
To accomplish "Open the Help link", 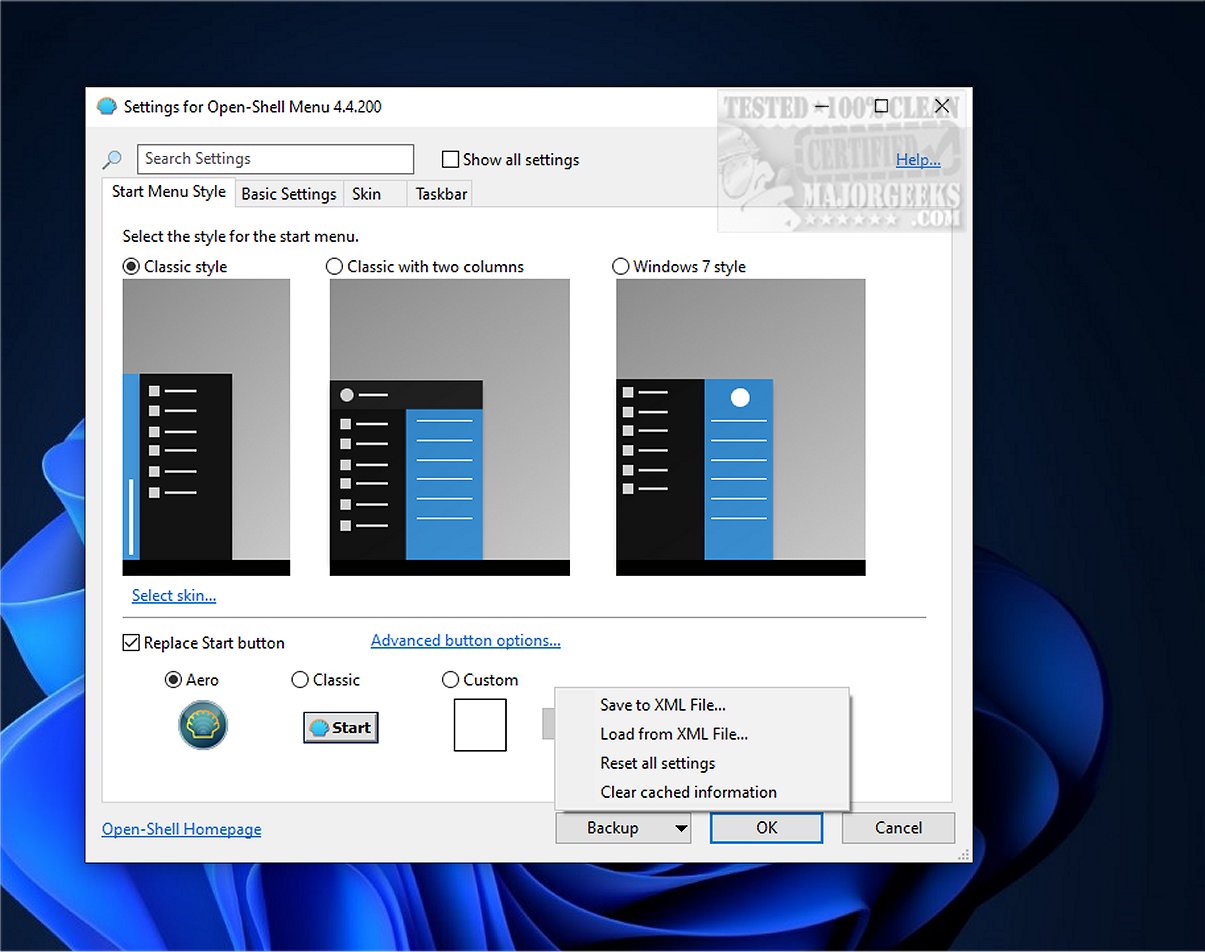I will [x=918, y=160].
